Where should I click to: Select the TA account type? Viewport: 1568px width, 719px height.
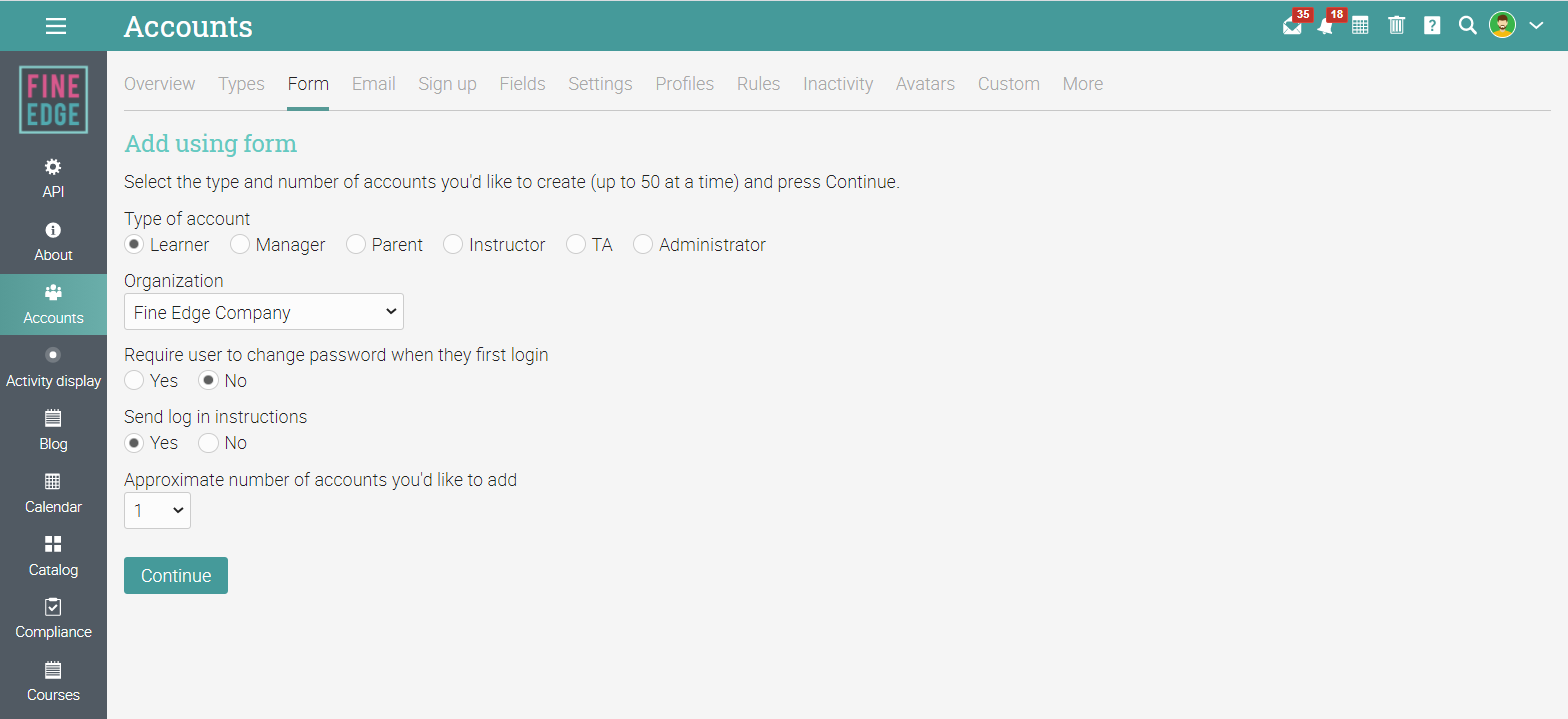[576, 245]
